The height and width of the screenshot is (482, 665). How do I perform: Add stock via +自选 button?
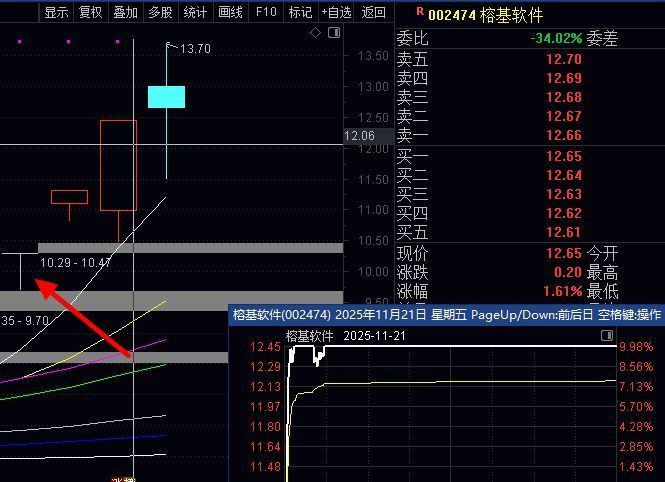pos(336,12)
